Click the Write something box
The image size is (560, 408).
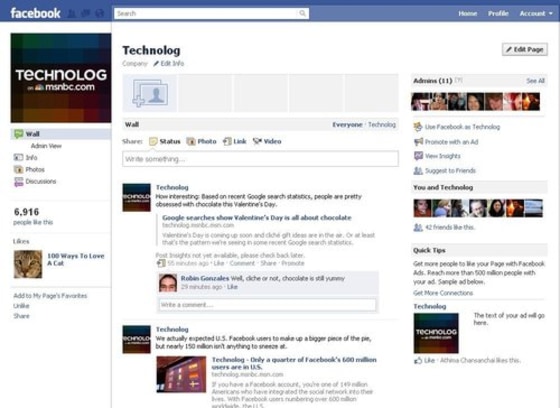(x=260, y=159)
